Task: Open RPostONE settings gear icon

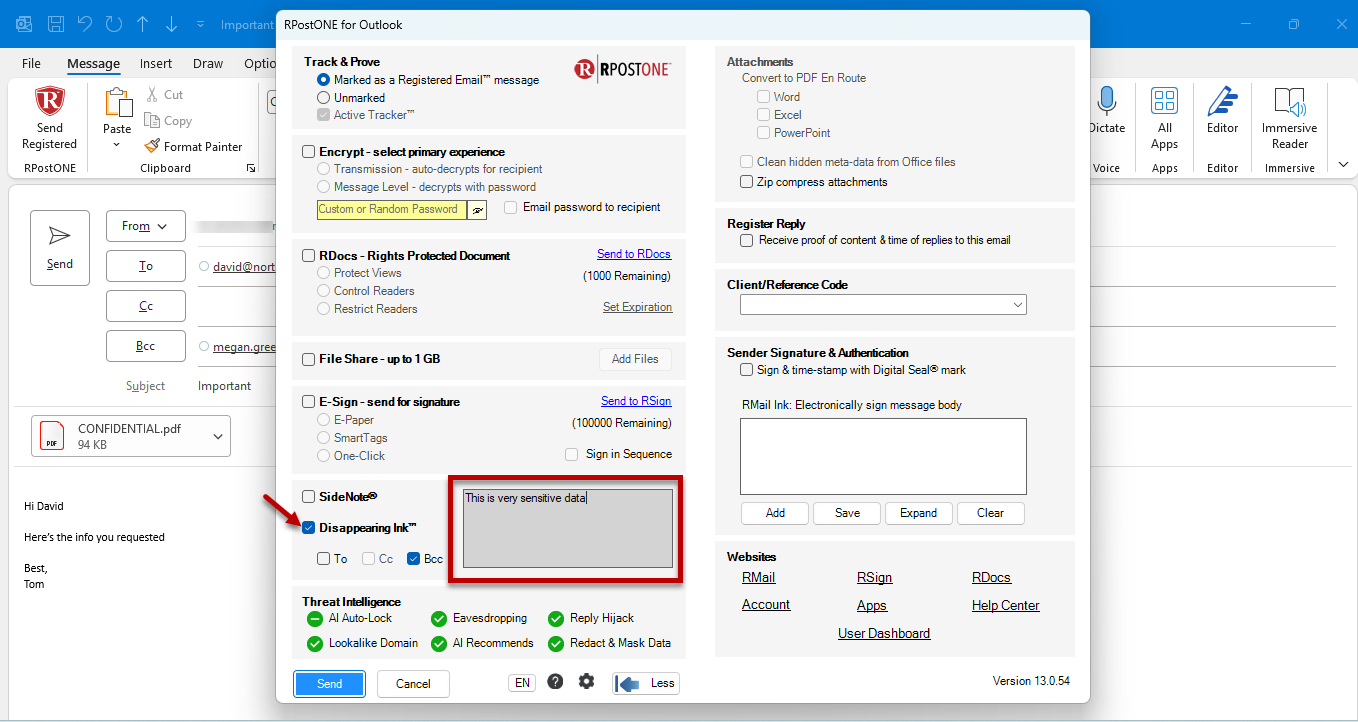Action: coord(586,682)
